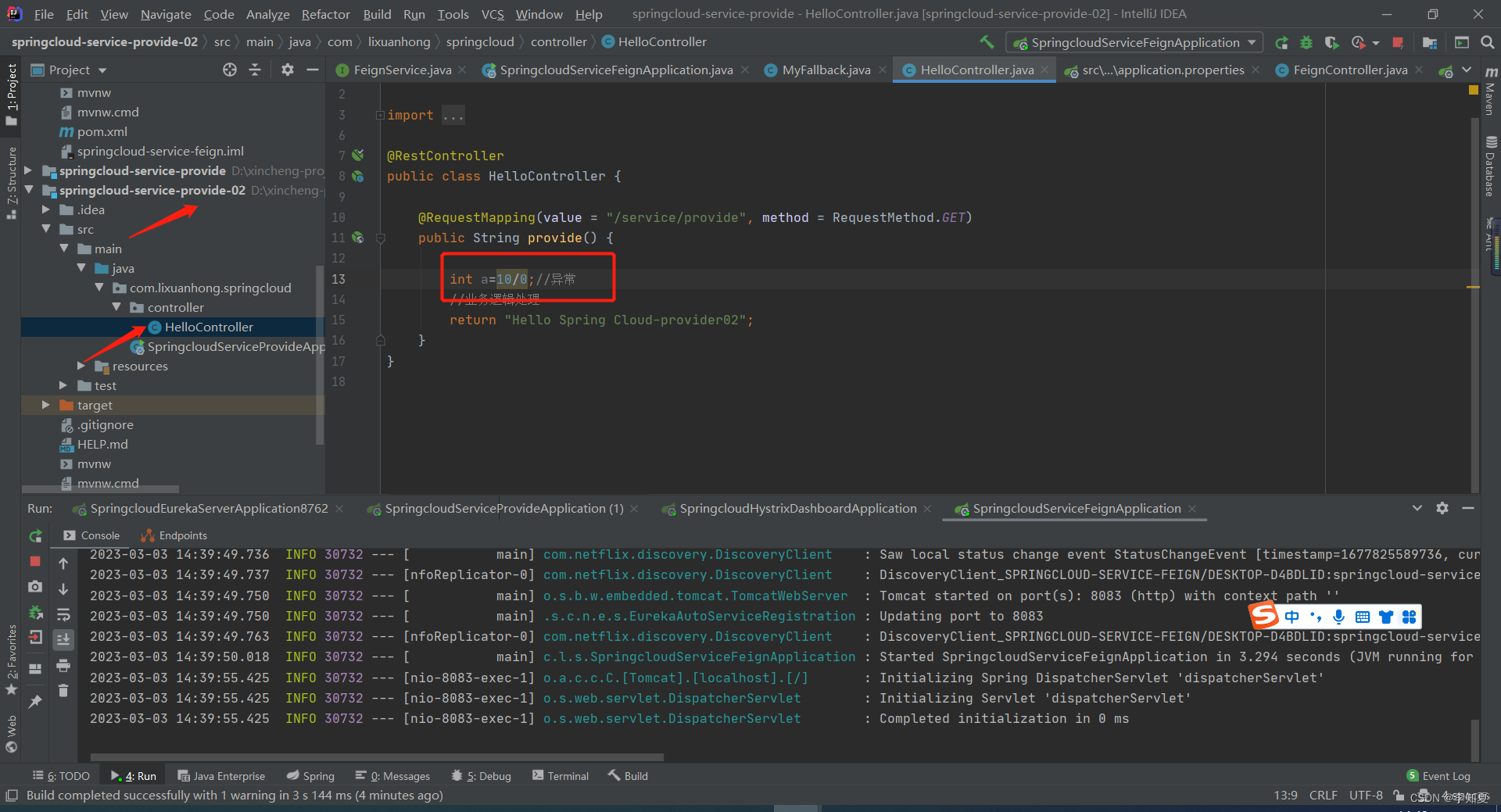The width and height of the screenshot is (1501, 812).
Task: Toggle soft-wrap in the console toolbar
Action: click(x=63, y=614)
